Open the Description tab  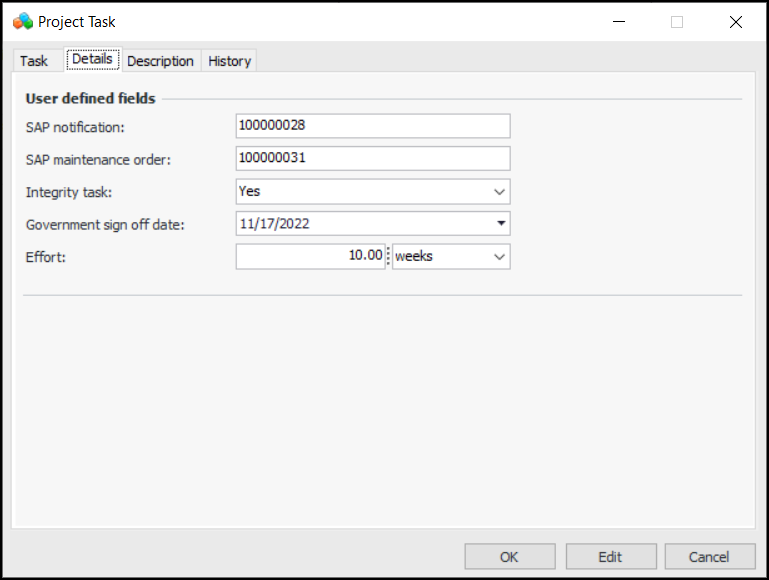point(160,61)
